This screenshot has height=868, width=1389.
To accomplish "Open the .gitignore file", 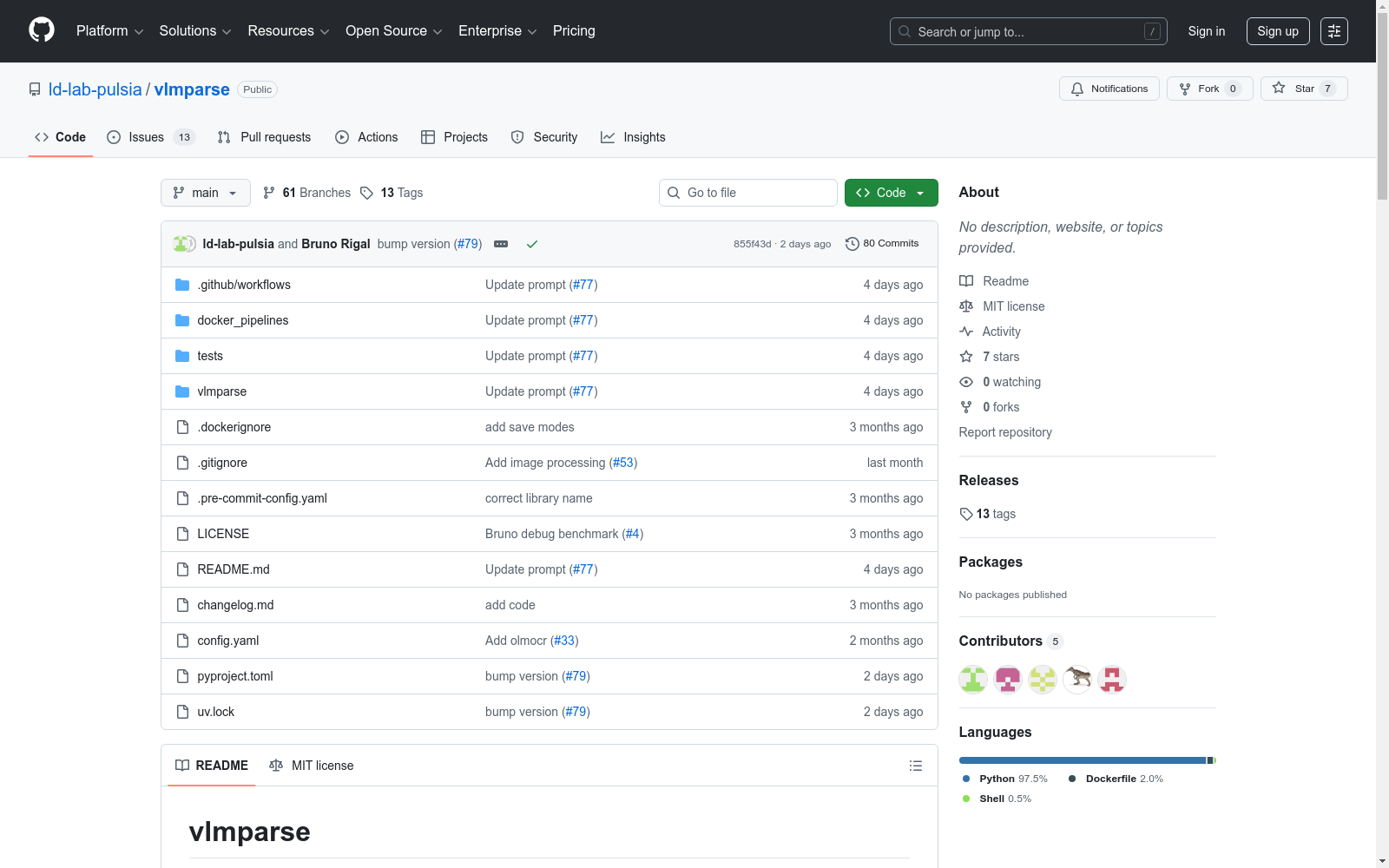I will coord(222,463).
